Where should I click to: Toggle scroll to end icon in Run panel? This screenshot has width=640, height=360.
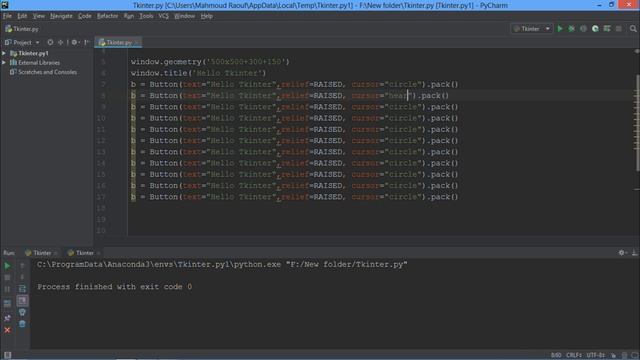(22, 301)
